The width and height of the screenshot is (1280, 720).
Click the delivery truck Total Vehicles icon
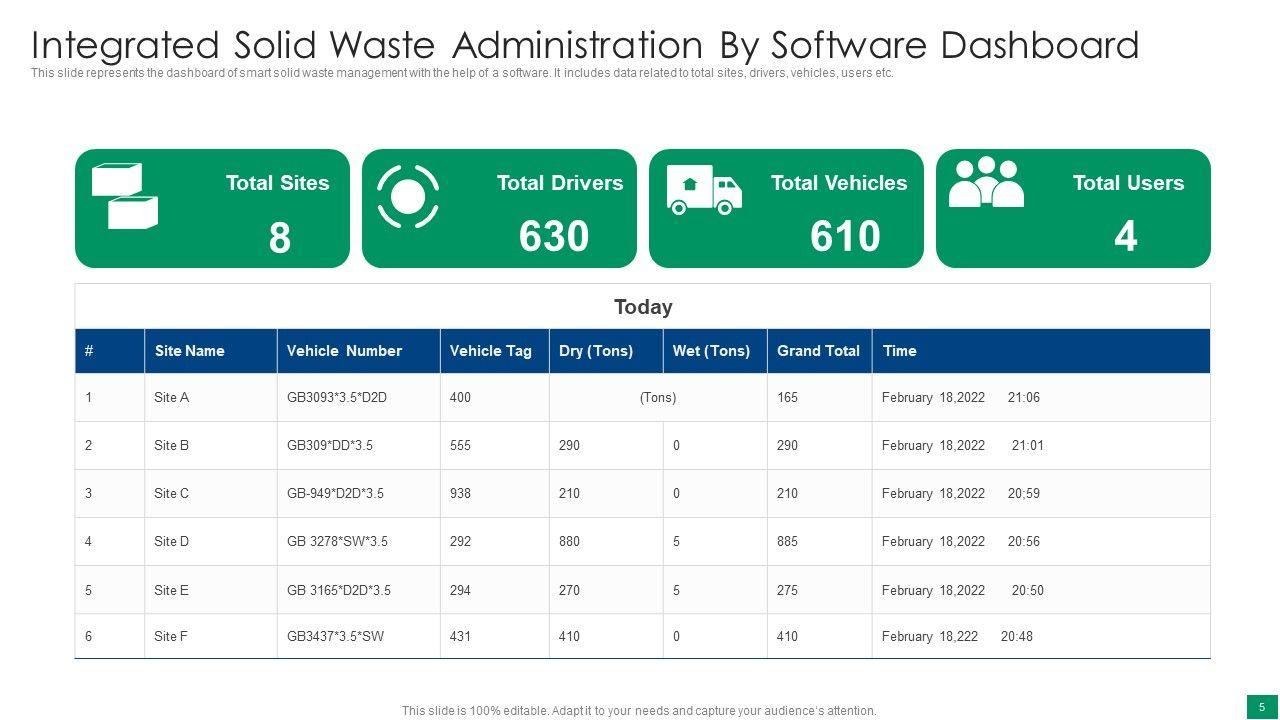[x=704, y=190]
